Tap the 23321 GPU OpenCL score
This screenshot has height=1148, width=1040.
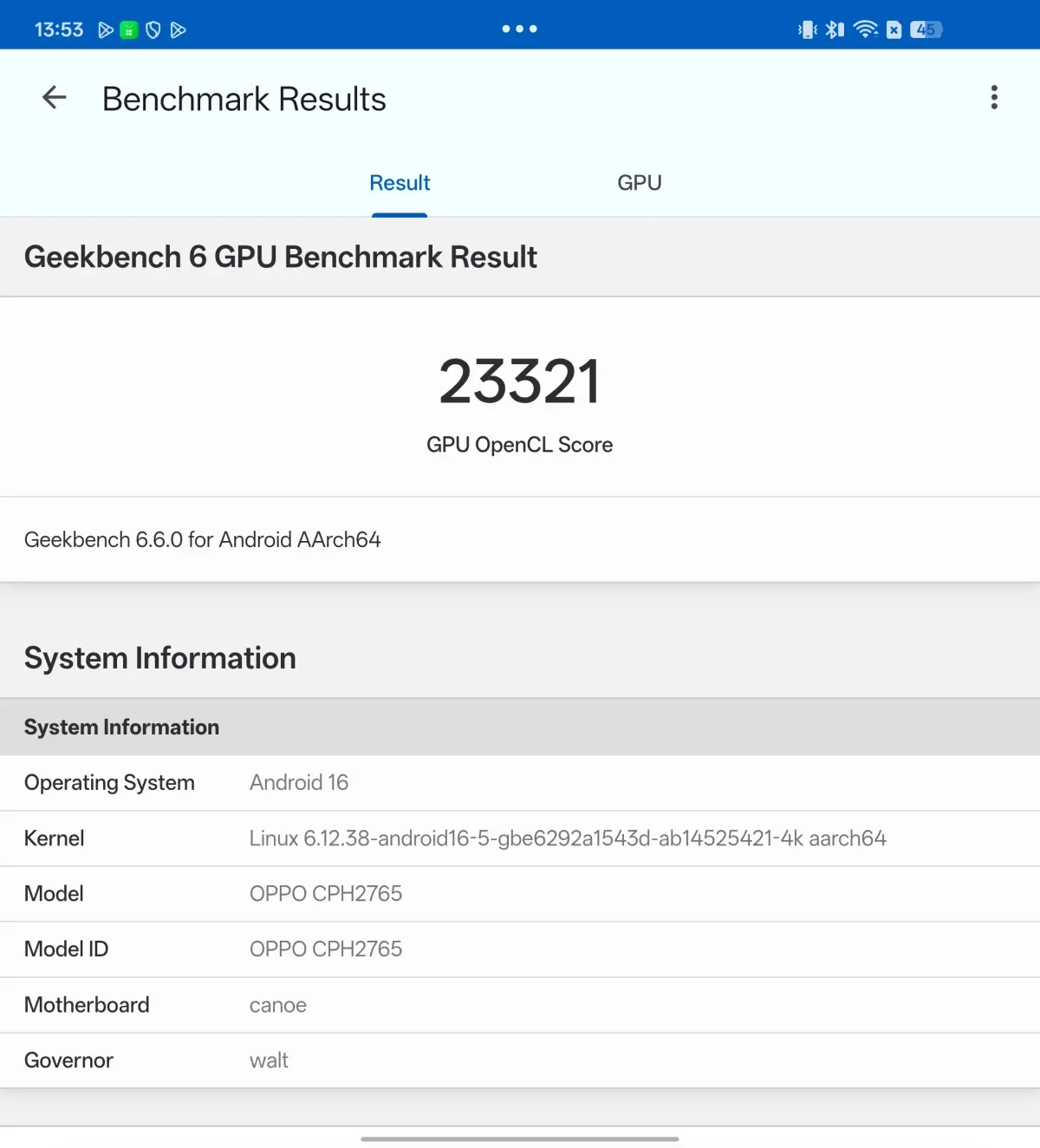[x=519, y=382]
